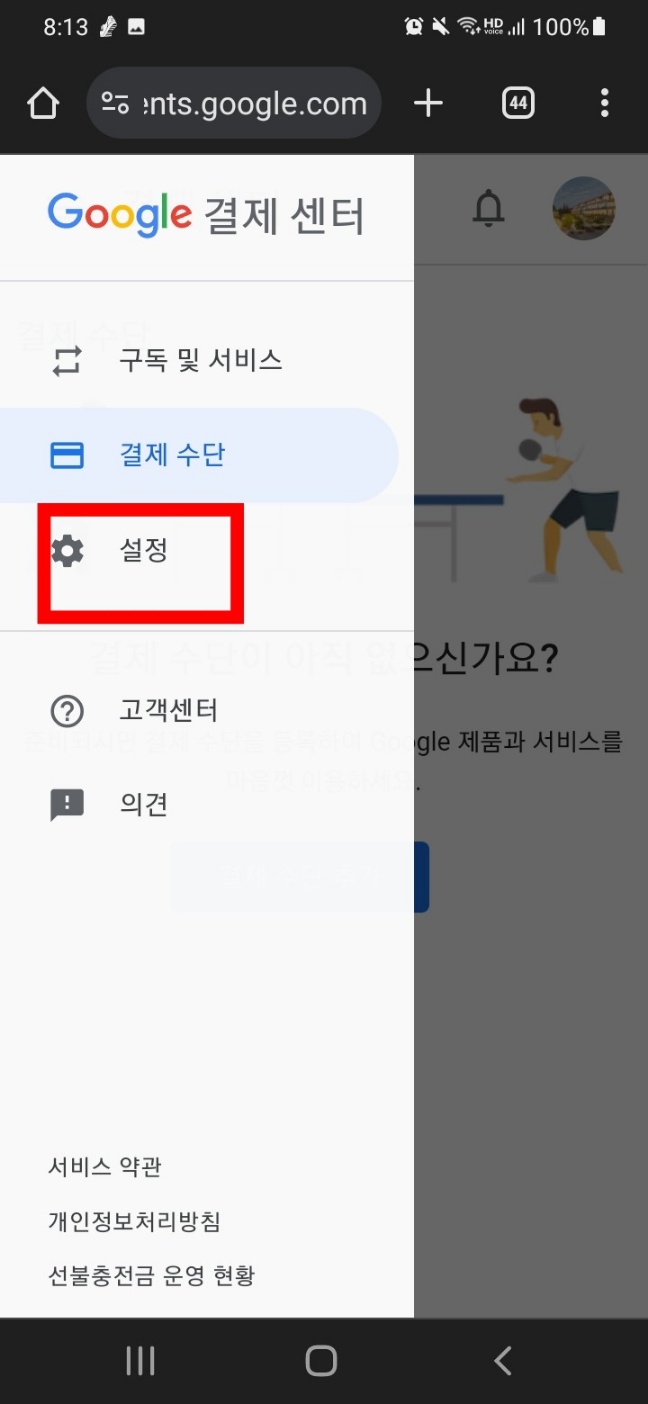Select 결제 수단 menu item

tap(200, 455)
